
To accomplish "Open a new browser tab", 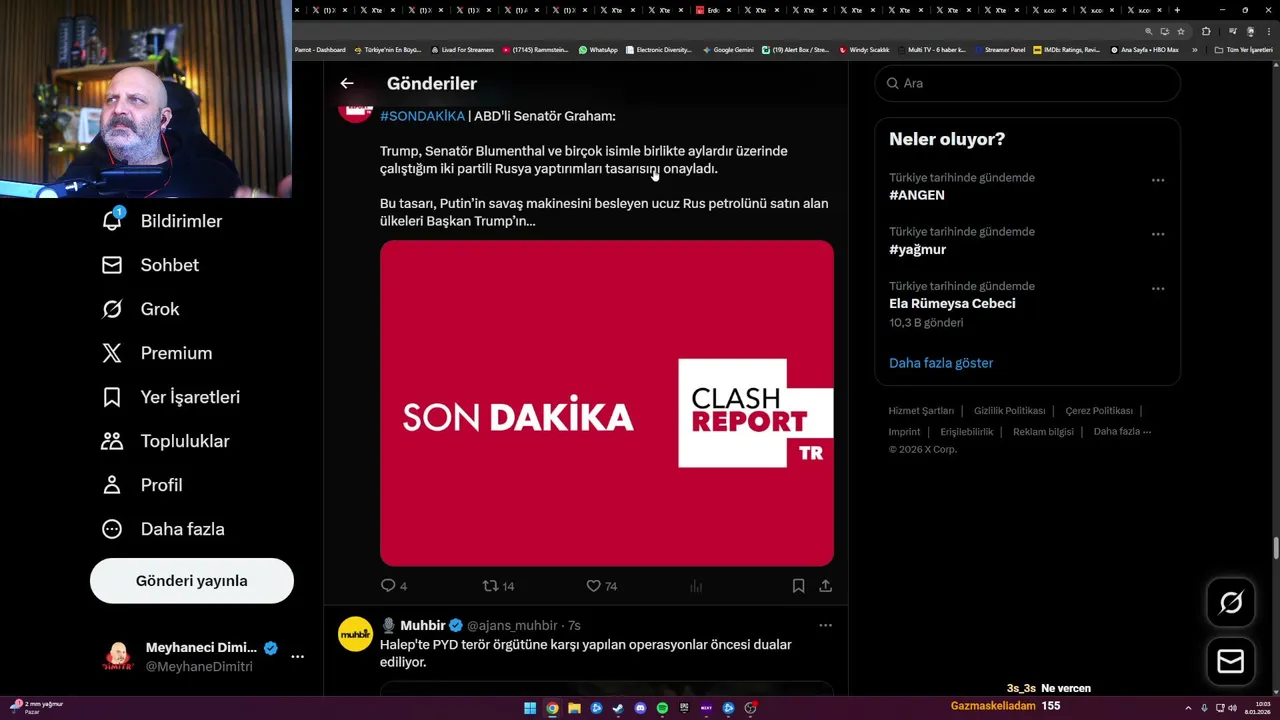I will pos(1177,10).
